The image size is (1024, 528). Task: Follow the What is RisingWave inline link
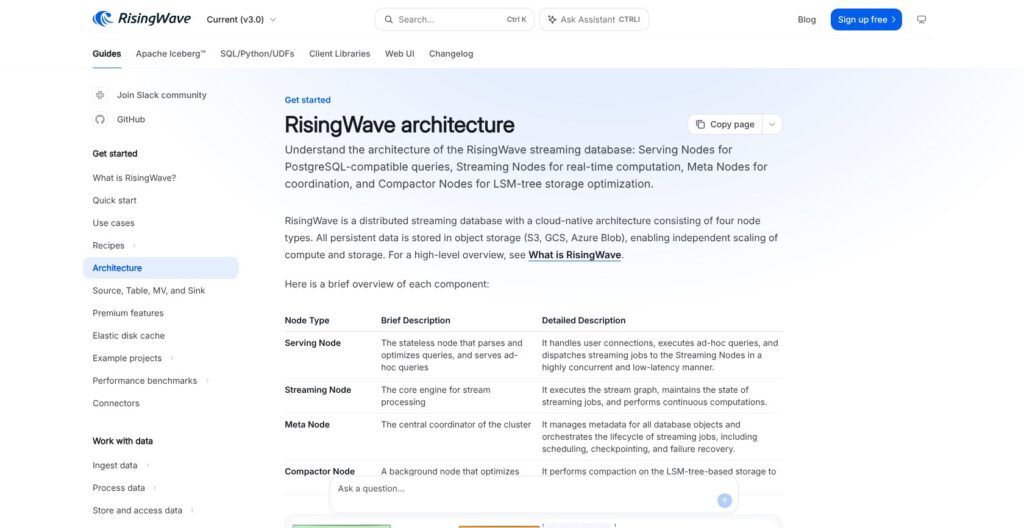click(575, 255)
